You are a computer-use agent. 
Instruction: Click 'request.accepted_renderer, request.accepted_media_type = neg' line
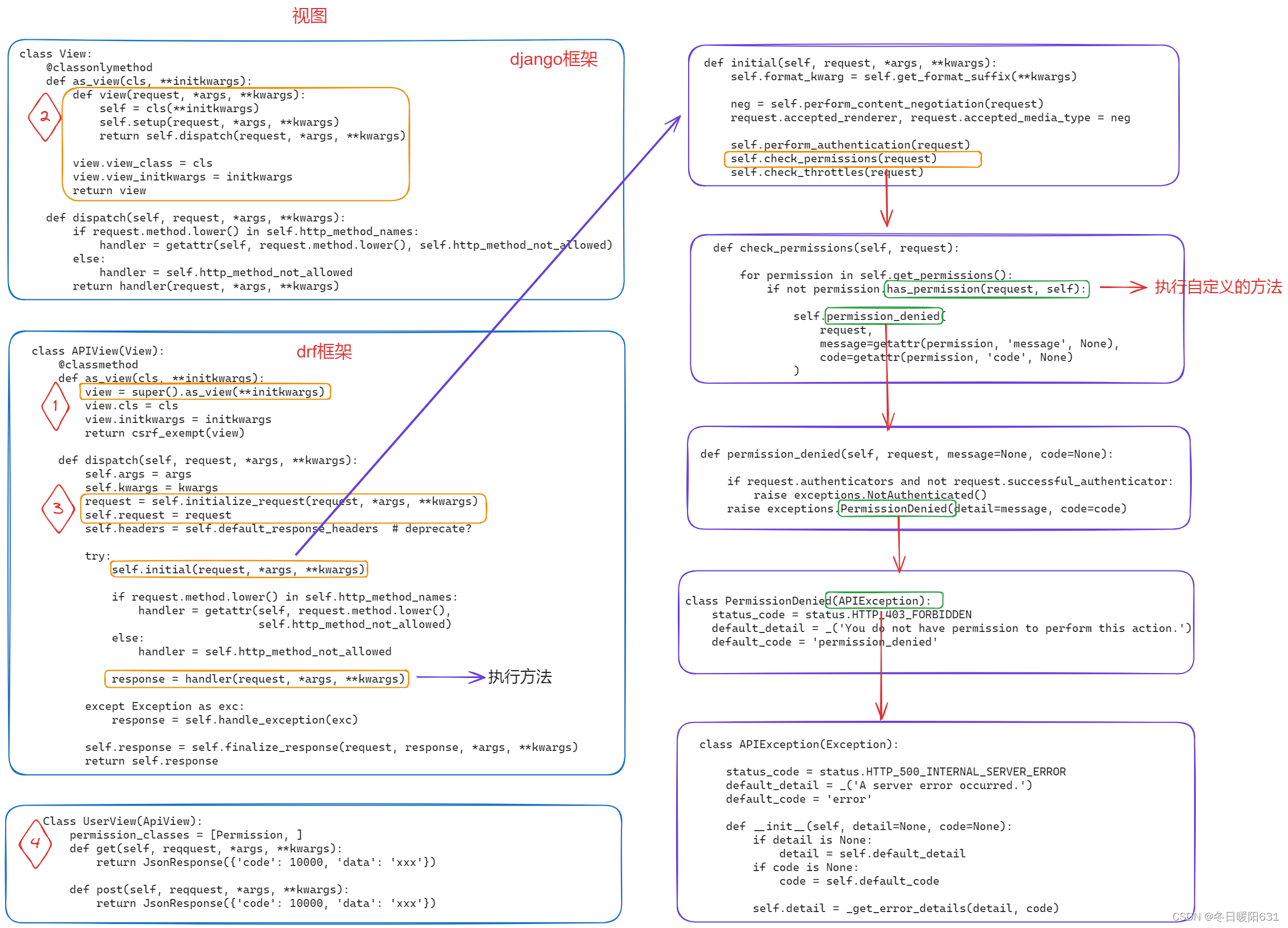tap(931, 118)
